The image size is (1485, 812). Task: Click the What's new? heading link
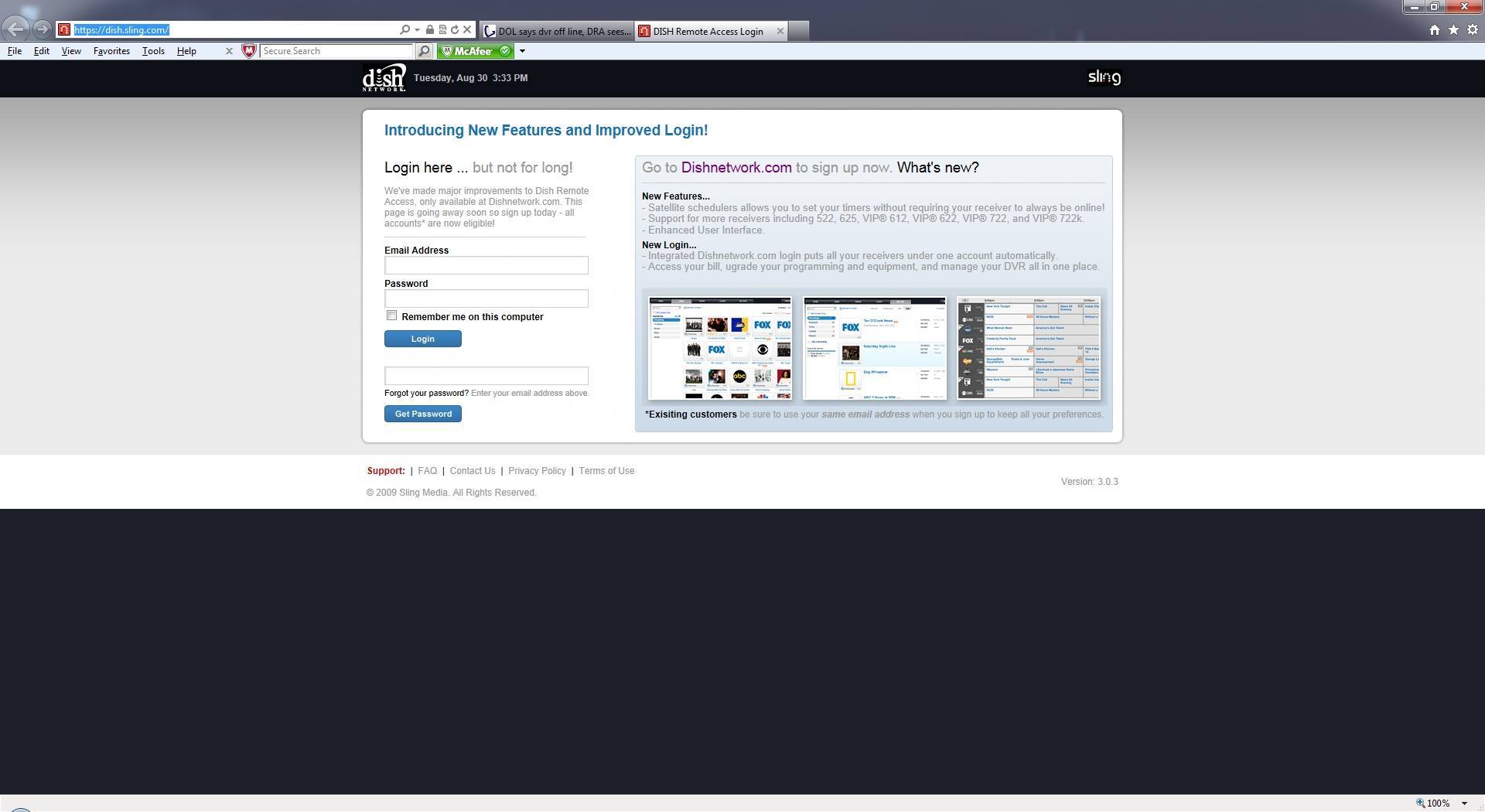coord(937,168)
